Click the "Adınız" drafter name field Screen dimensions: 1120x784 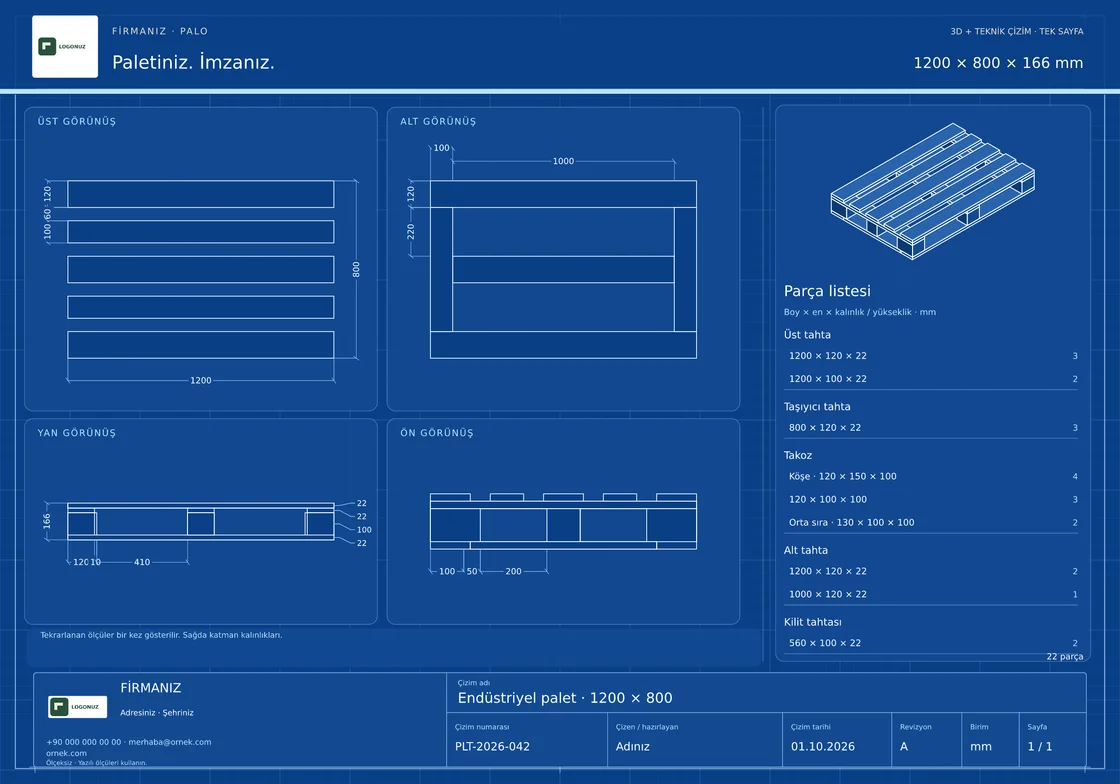(633, 747)
